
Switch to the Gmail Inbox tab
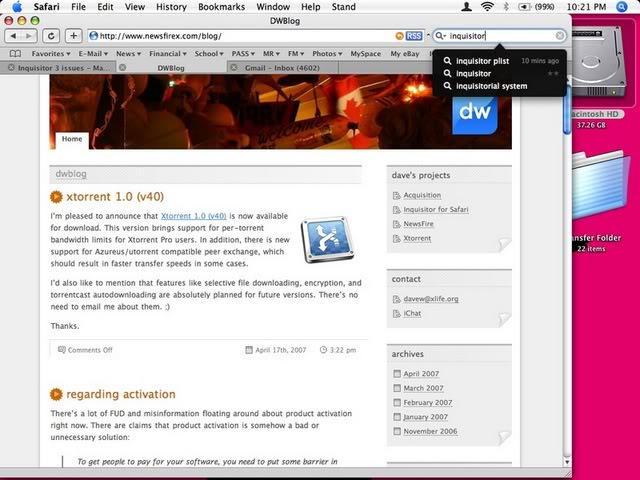(x=282, y=68)
